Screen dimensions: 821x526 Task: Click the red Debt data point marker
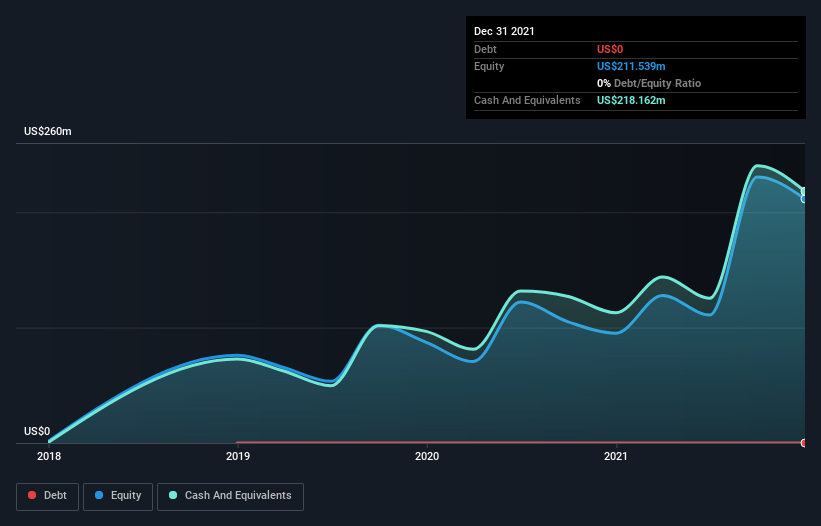804,443
